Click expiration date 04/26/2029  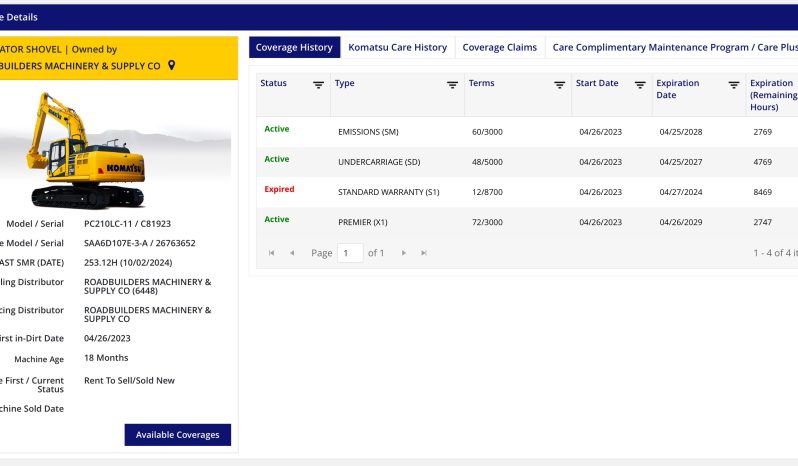point(680,222)
